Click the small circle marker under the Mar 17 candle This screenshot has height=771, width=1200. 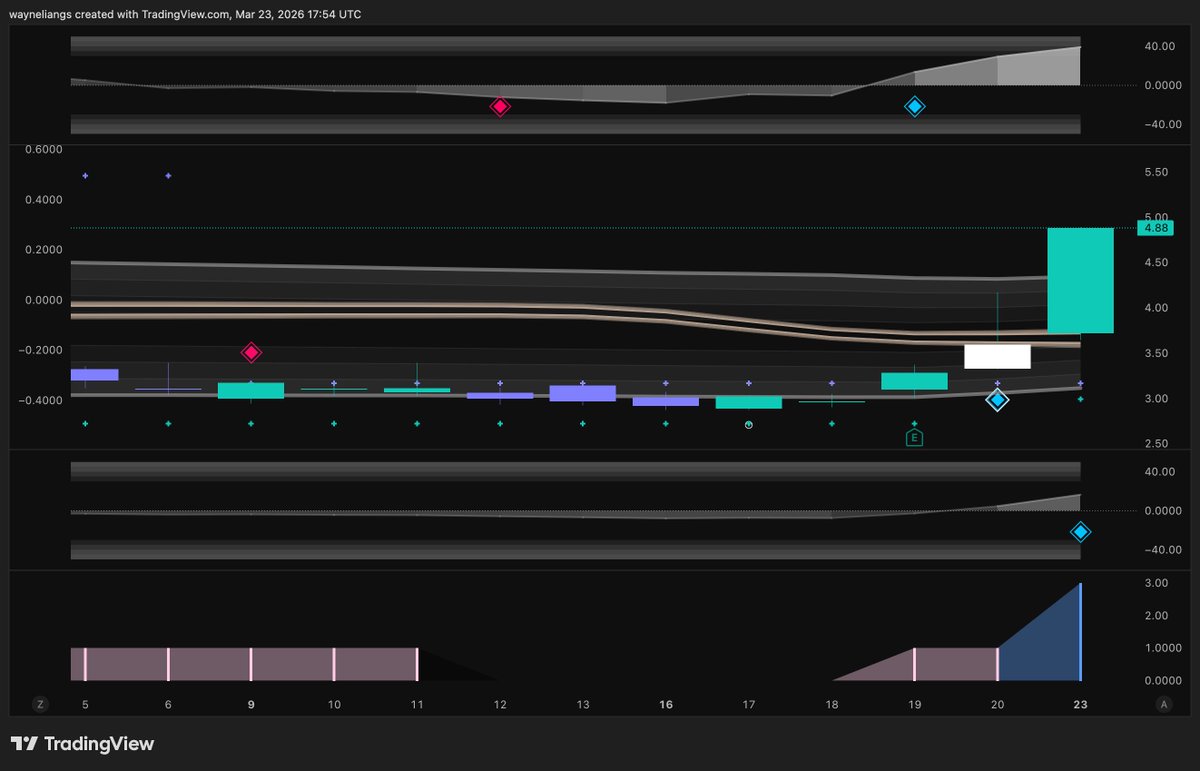[x=749, y=424]
